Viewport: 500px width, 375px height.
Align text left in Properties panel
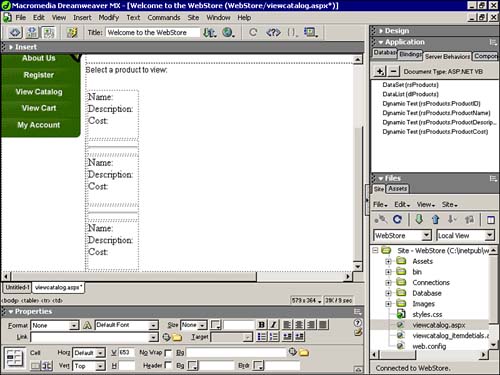tap(287, 325)
